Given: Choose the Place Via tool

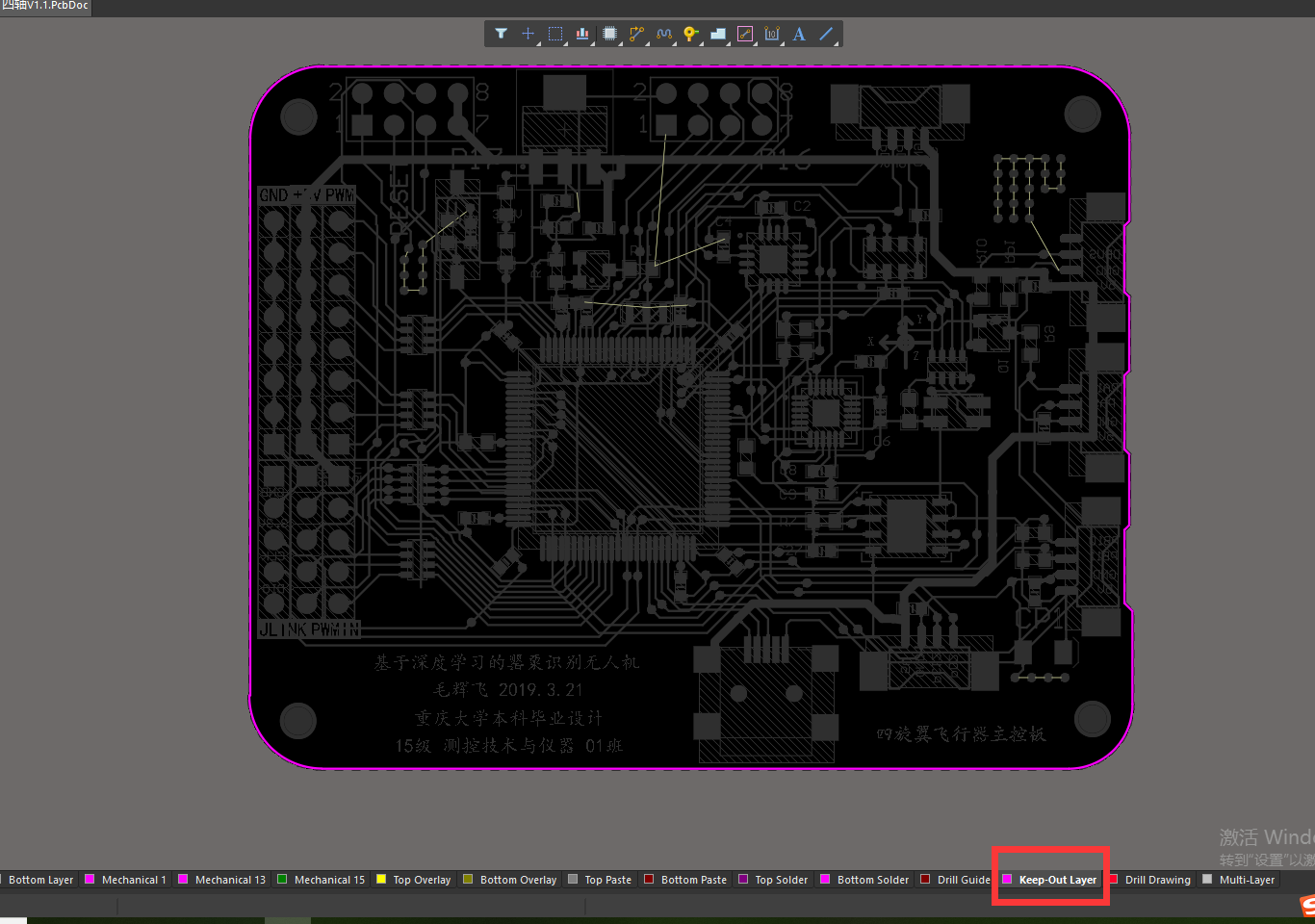Looking at the screenshot, I should (x=690, y=34).
